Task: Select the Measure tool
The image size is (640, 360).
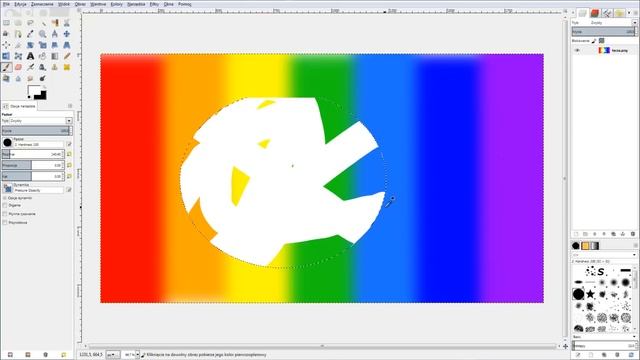Action: [x=55, y=34]
